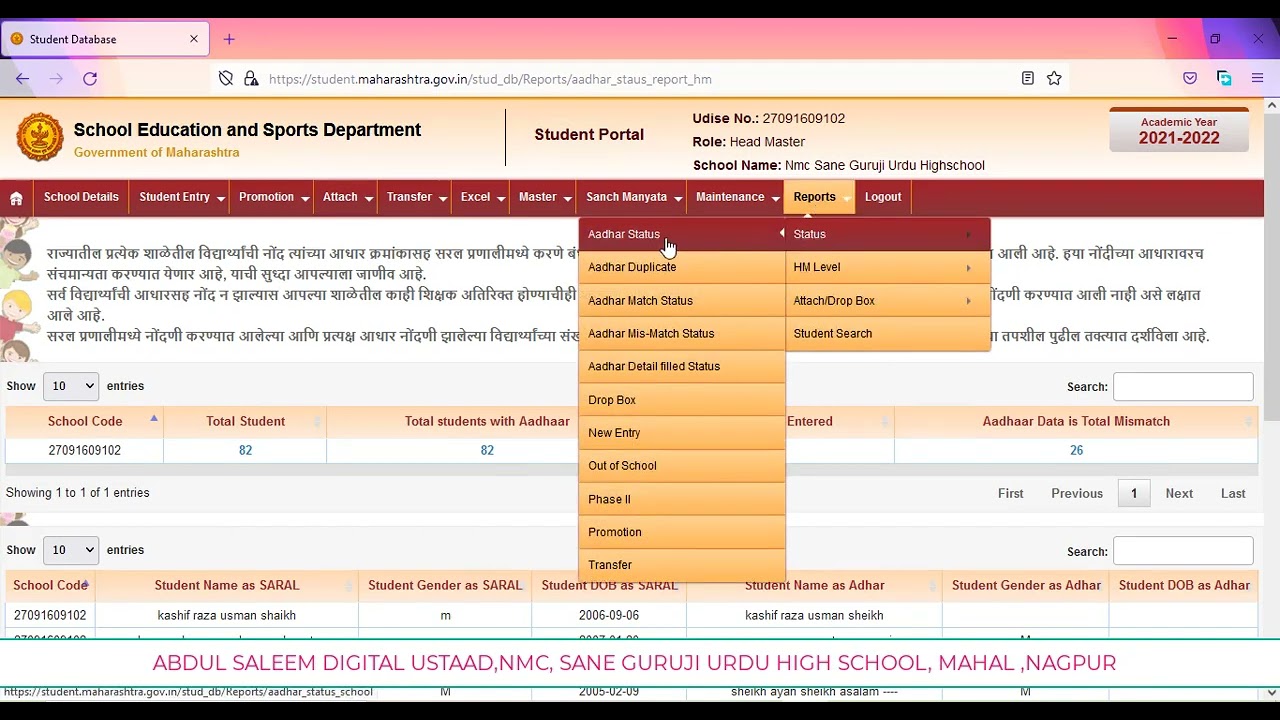The image size is (1280, 720).
Task: Select Promotion in status submenu
Action: [x=682, y=532]
